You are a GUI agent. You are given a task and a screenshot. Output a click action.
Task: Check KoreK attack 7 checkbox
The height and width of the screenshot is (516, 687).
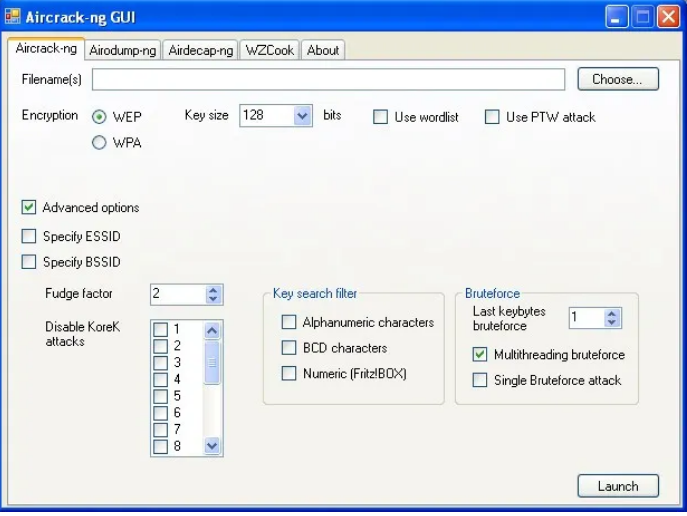tap(161, 430)
